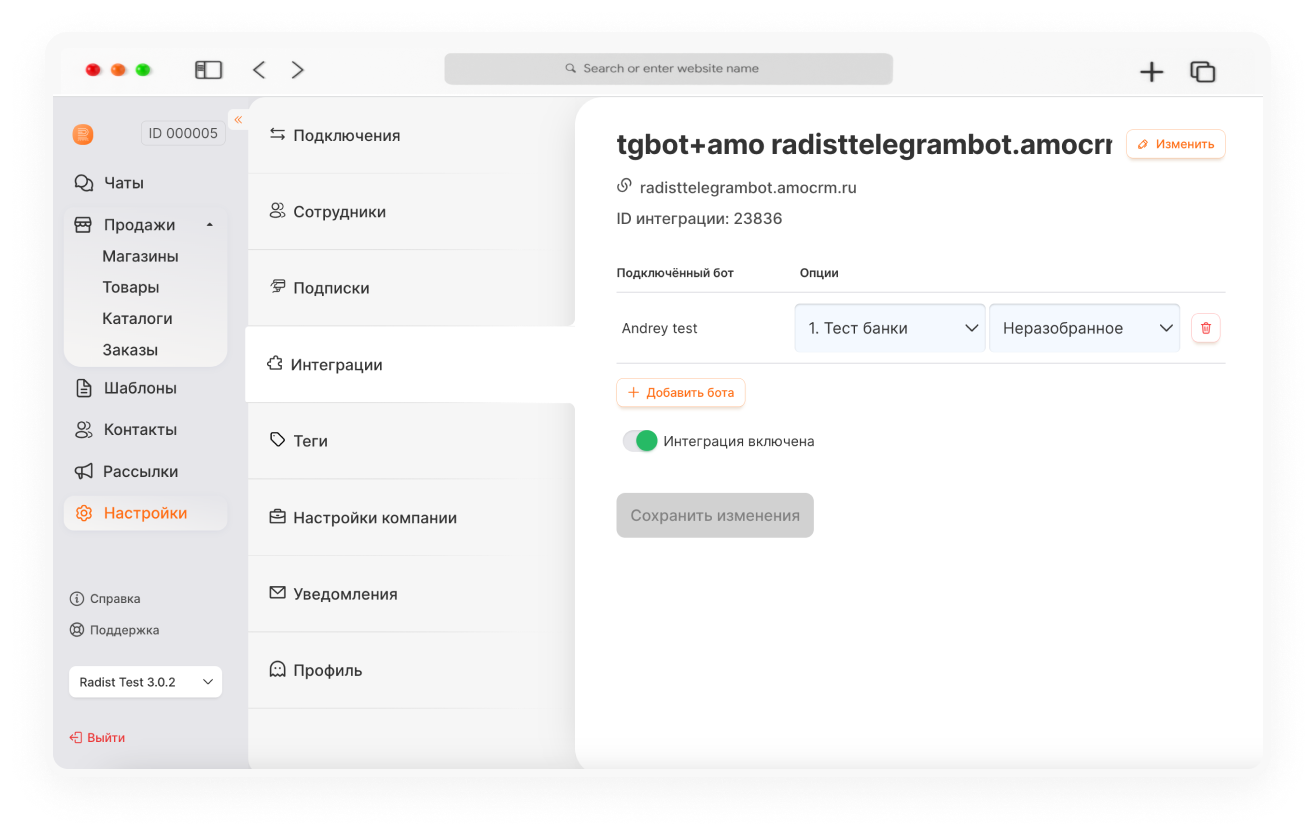
Task: Click the Добавить бота button
Action: point(681,393)
